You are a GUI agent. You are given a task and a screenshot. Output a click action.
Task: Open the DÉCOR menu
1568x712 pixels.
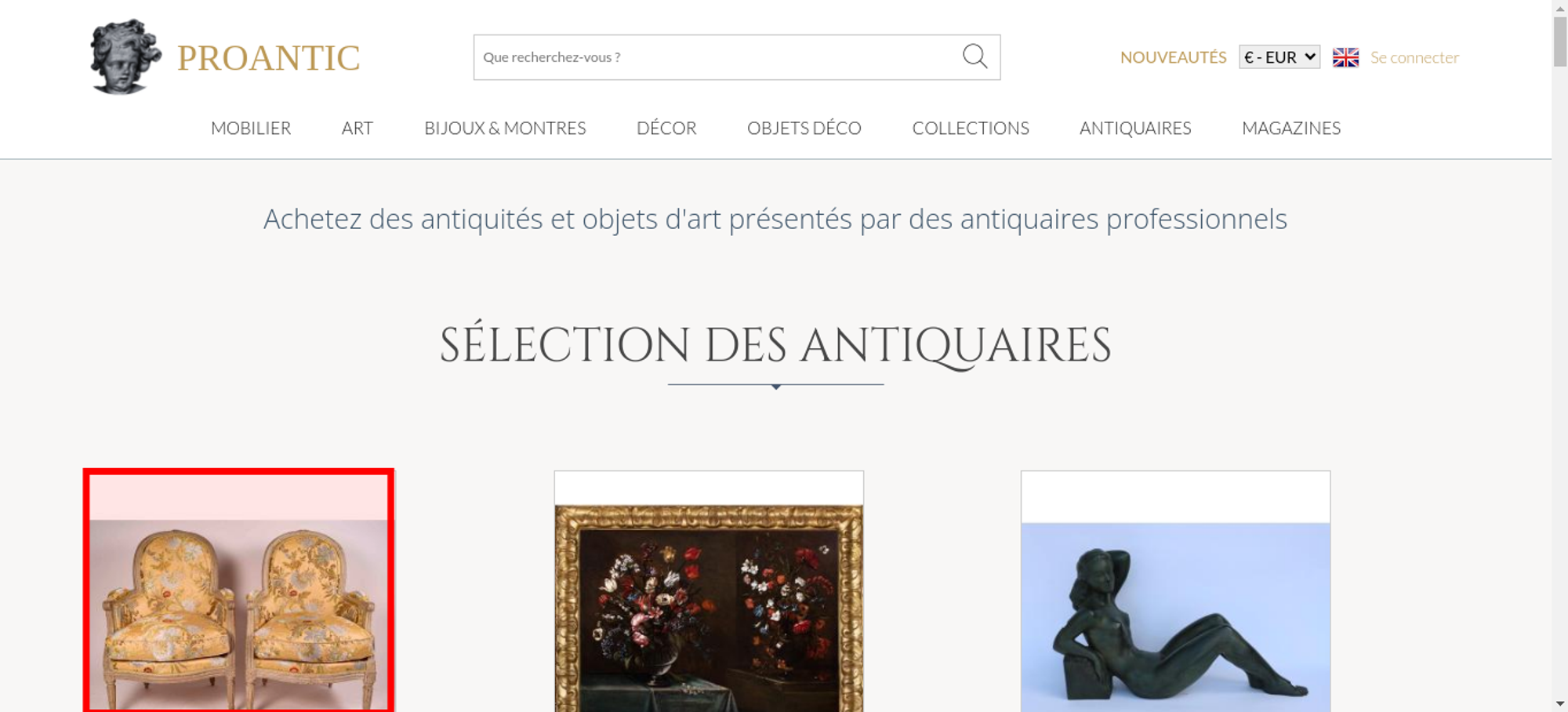pyautogui.click(x=666, y=128)
